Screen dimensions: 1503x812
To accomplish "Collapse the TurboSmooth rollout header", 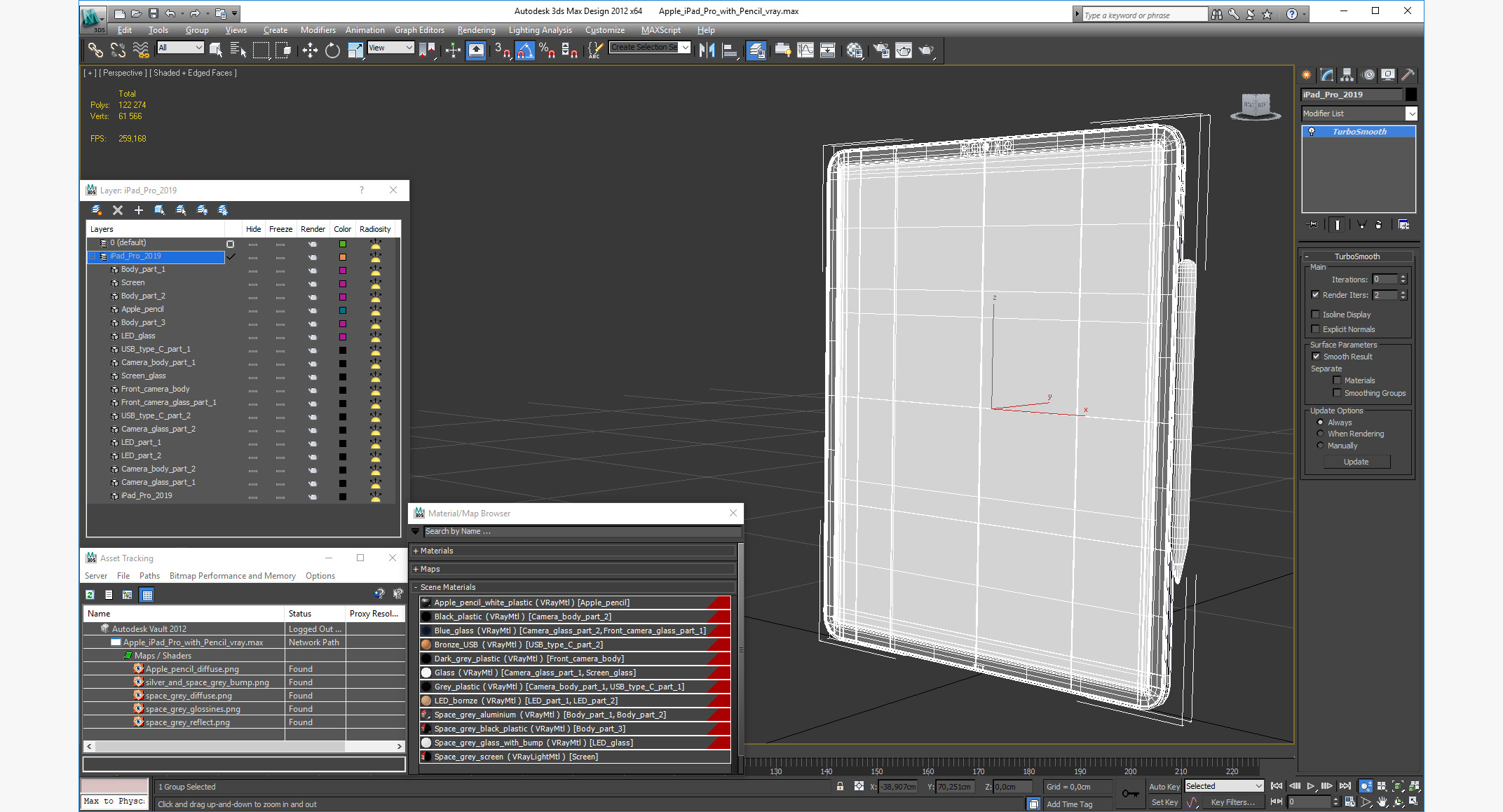I will click(x=1357, y=256).
